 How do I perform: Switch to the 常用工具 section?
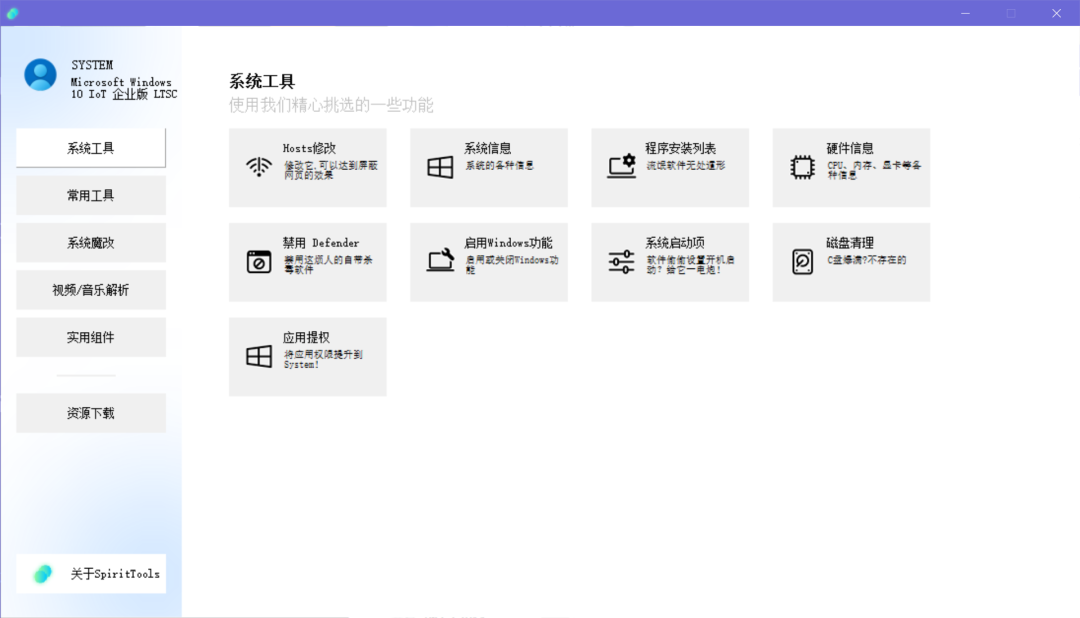(x=91, y=195)
